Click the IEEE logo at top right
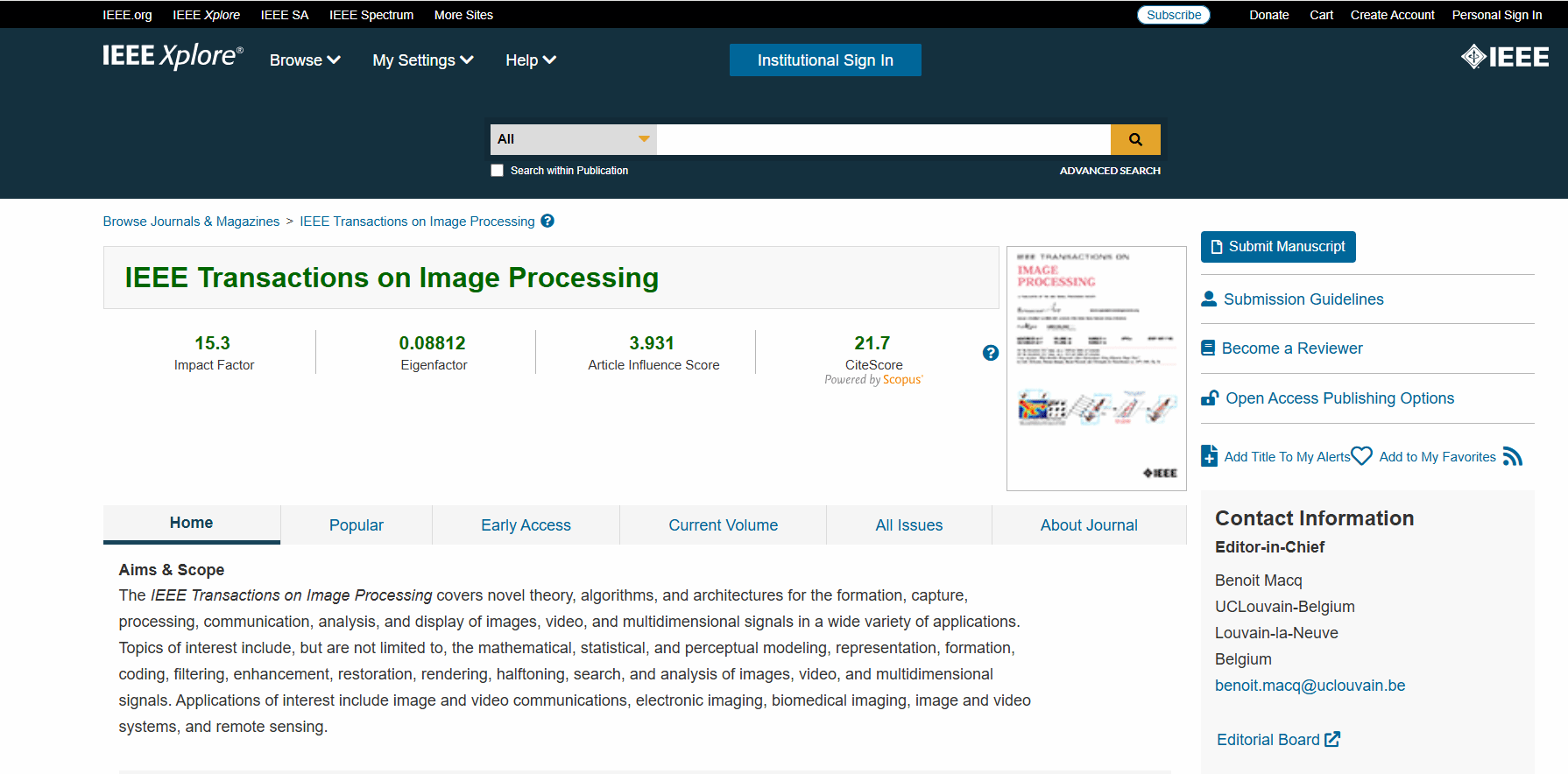The height and width of the screenshot is (774, 1568). tap(1505, 57)
